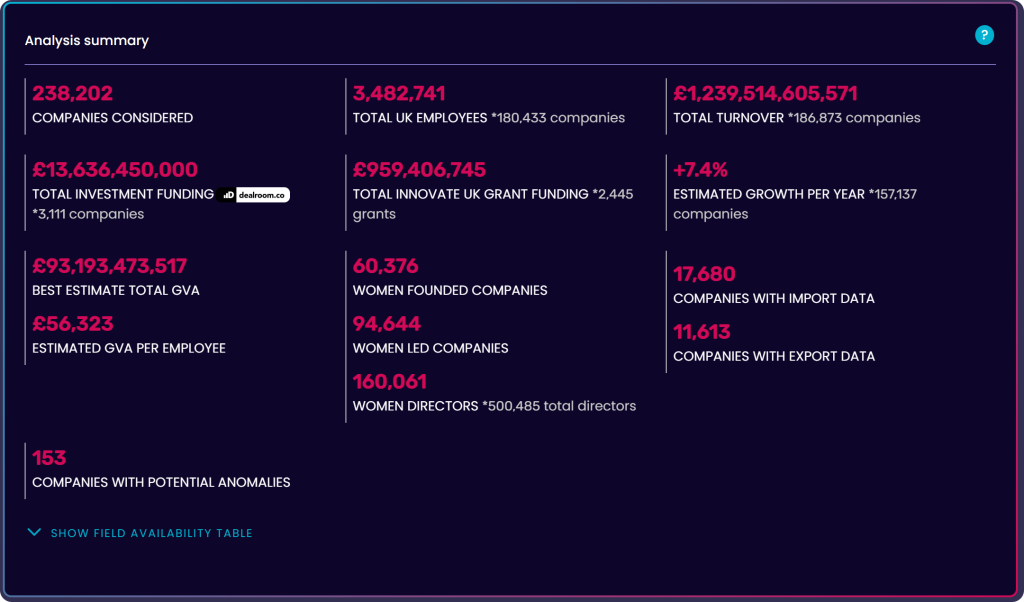The height and width of the screenshot is (602, 1024).
Task: Click the 11,613 companies with export data
Action: click(x=702, y=332)
